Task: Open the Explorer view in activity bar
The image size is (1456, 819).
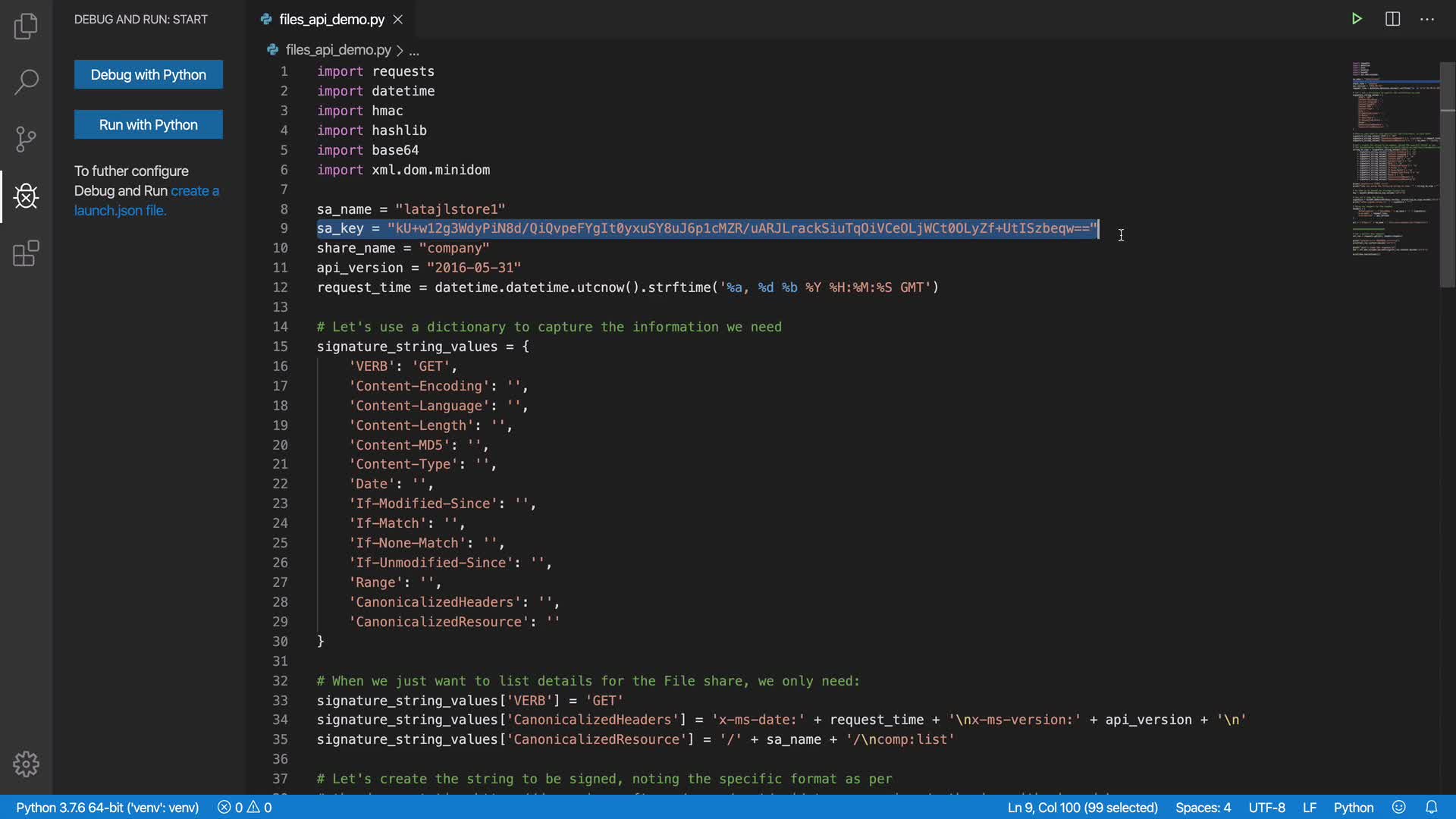Action: tap(26, 27)
